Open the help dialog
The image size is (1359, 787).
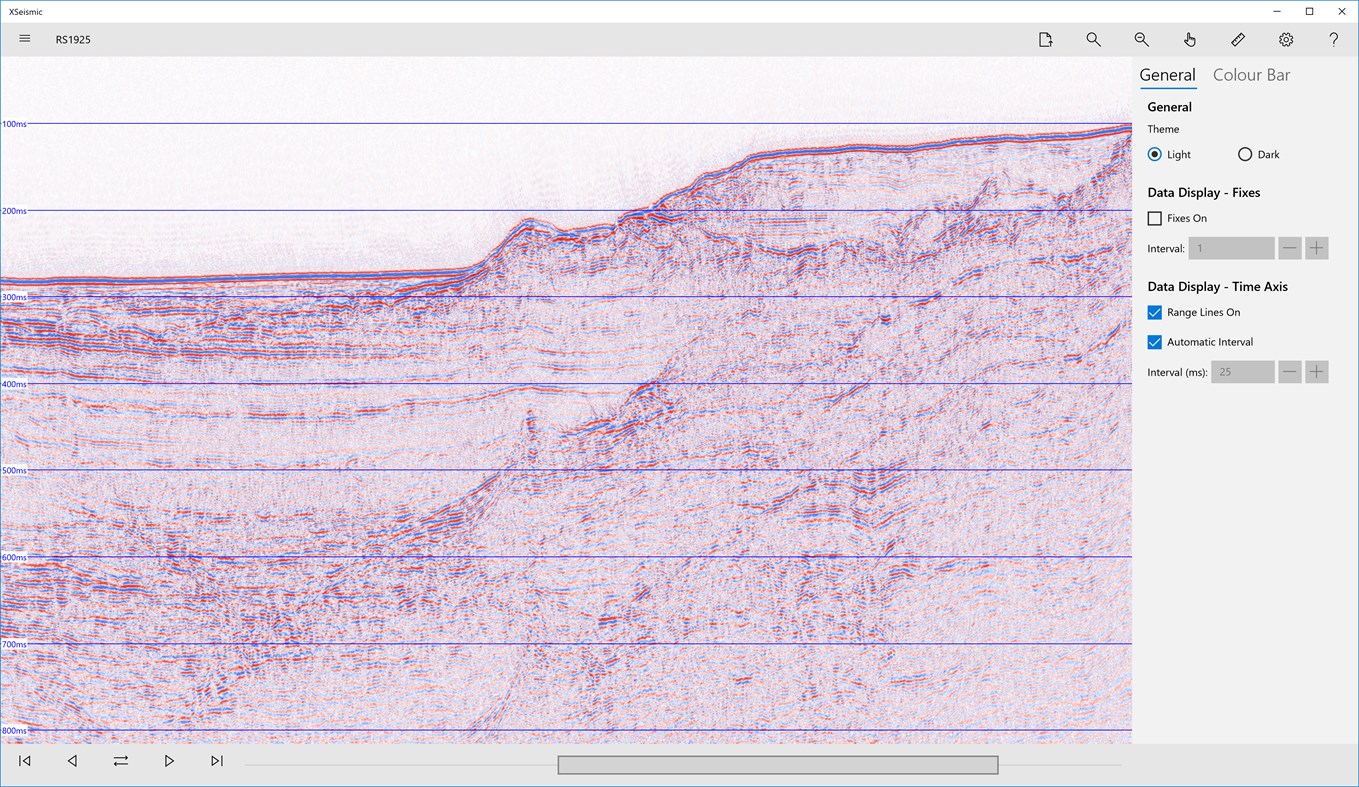(1333, 39)
